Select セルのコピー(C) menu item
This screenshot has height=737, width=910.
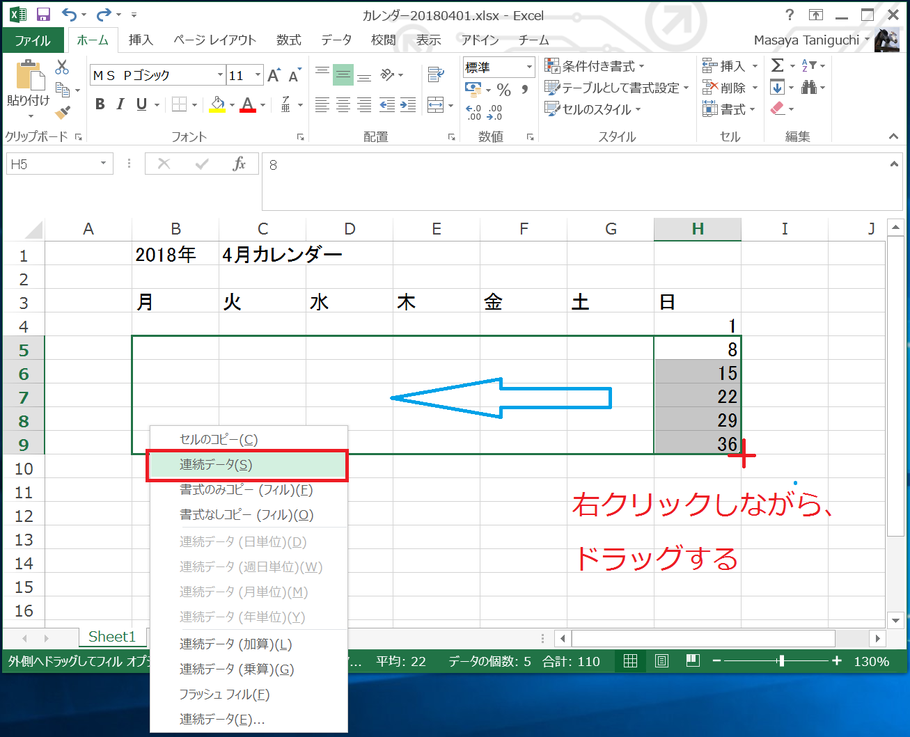pyautogui.click(x=247, y=439)
